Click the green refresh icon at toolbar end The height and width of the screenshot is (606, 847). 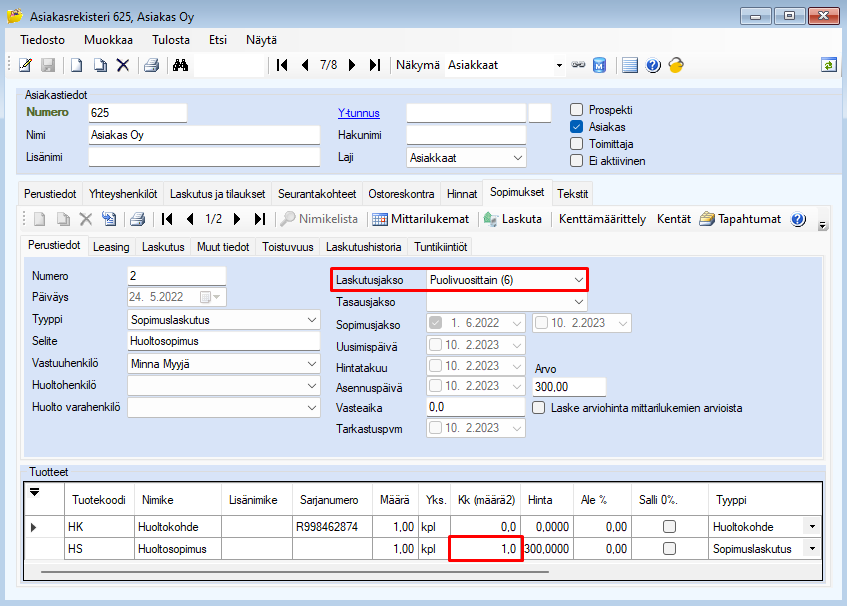tap(829, 65)
